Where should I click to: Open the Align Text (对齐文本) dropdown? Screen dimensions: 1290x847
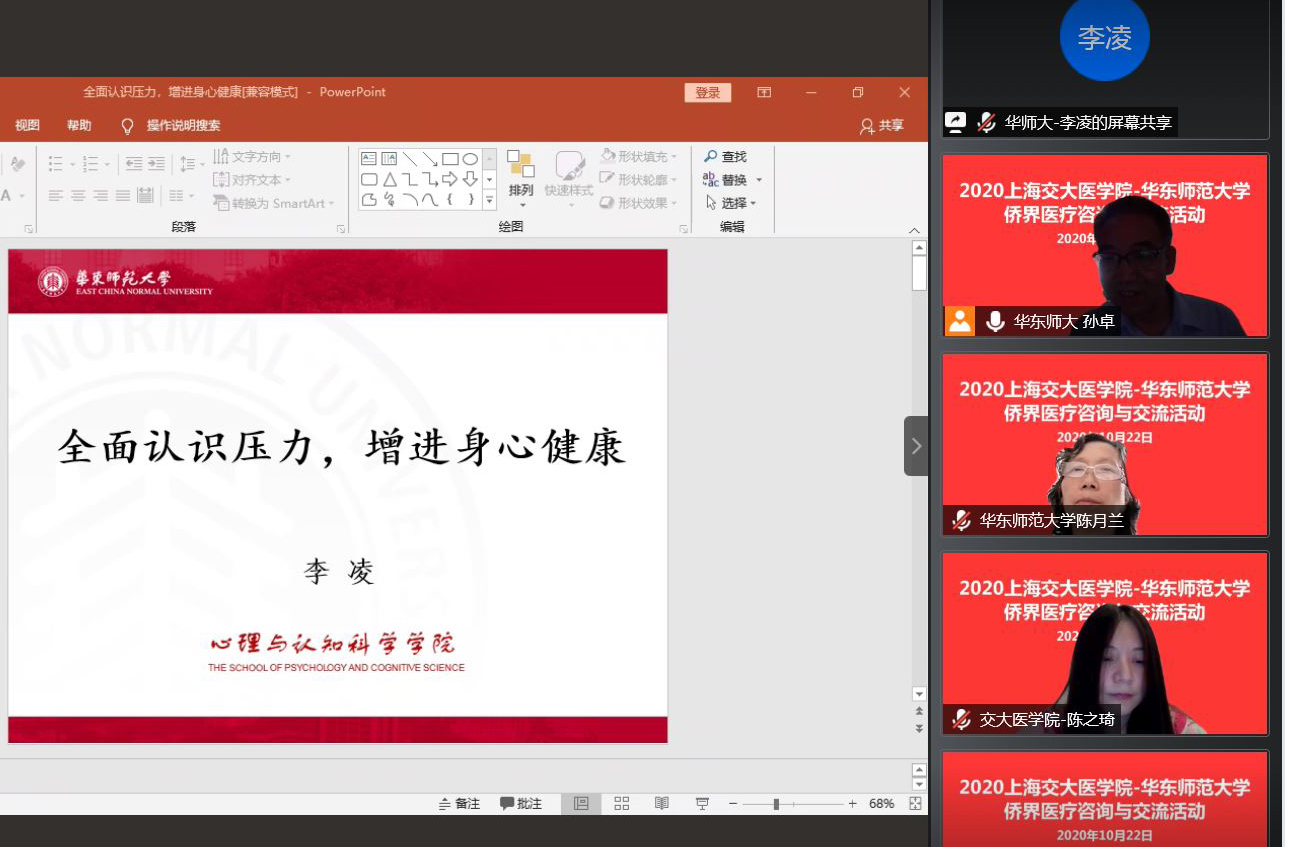coord(252,180)
